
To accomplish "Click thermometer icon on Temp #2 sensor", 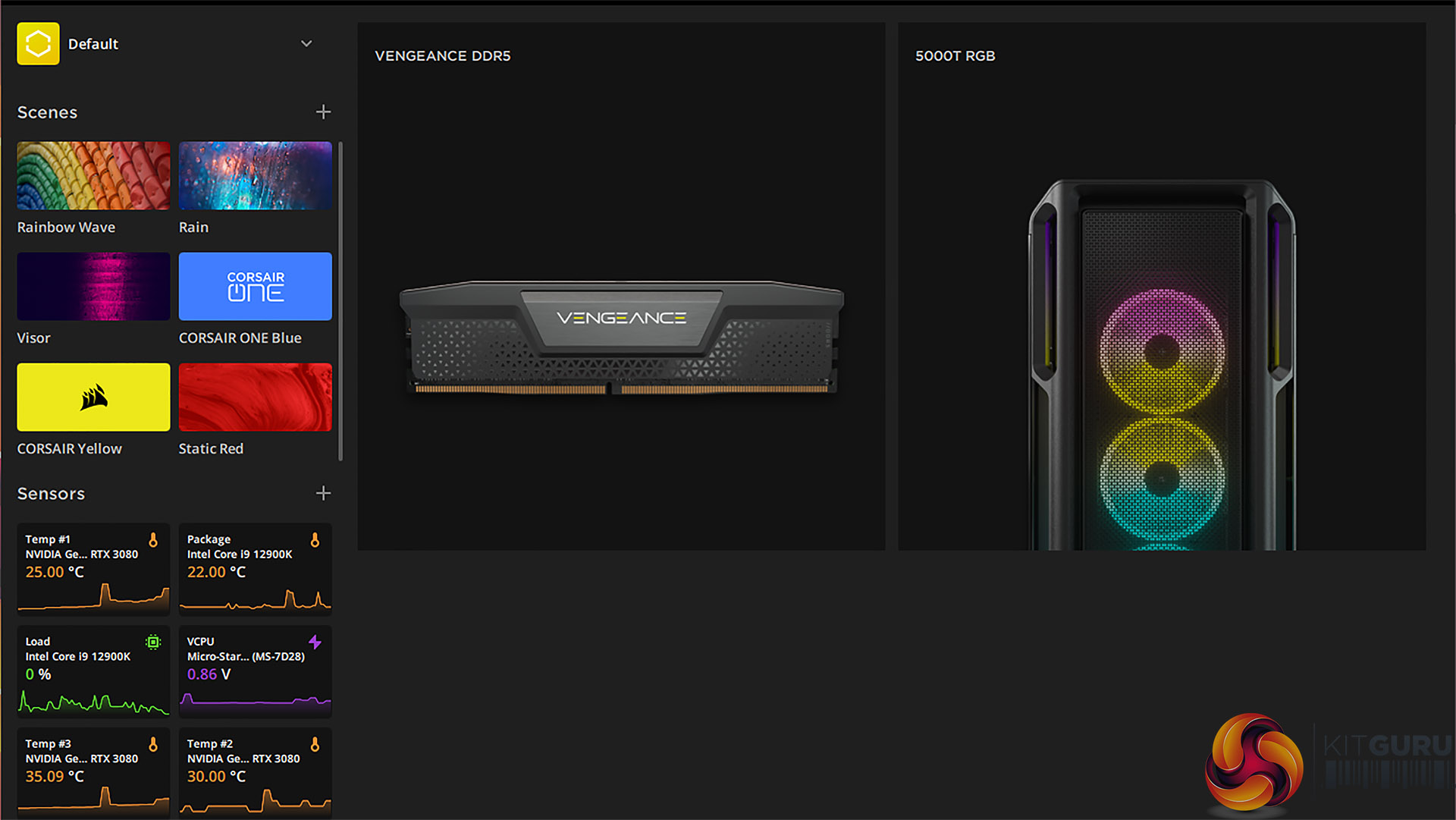I will tap(315, 745).
